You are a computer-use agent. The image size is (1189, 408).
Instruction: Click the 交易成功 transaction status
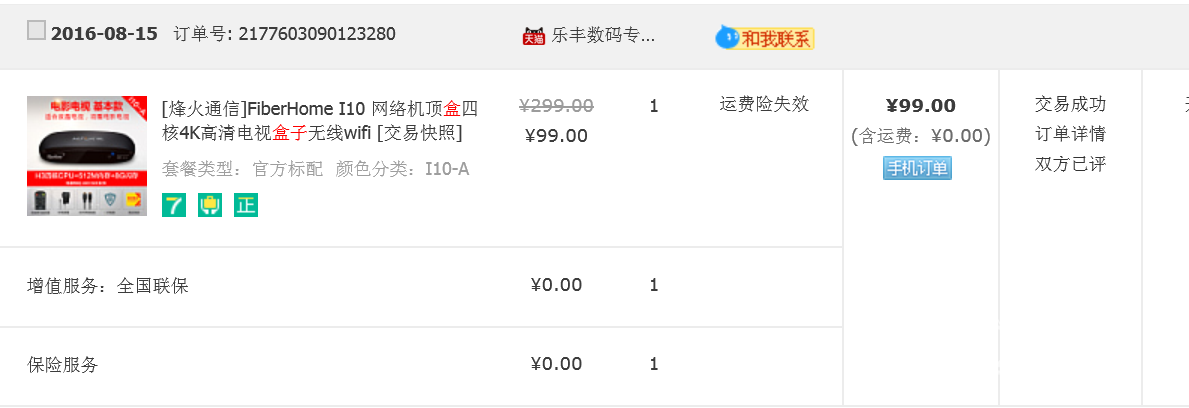(x=1070, y=104)
